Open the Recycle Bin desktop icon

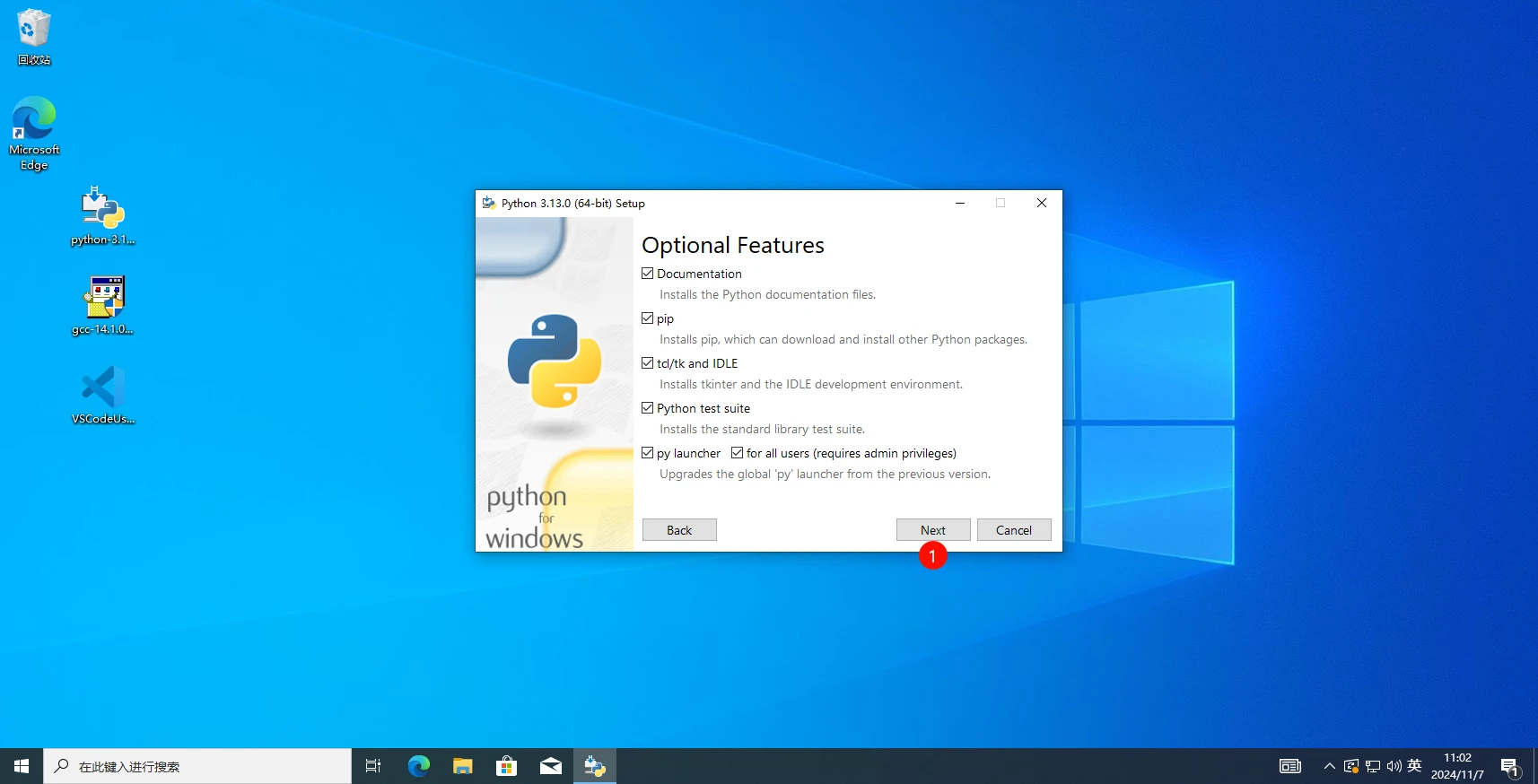(34, 37)
